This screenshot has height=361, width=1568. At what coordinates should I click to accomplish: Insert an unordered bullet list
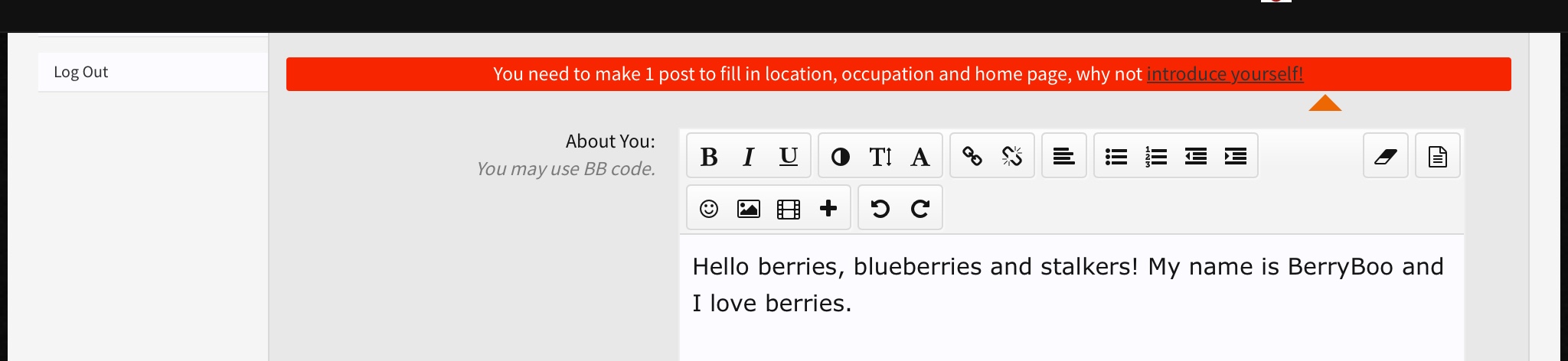pos(1116,156)
